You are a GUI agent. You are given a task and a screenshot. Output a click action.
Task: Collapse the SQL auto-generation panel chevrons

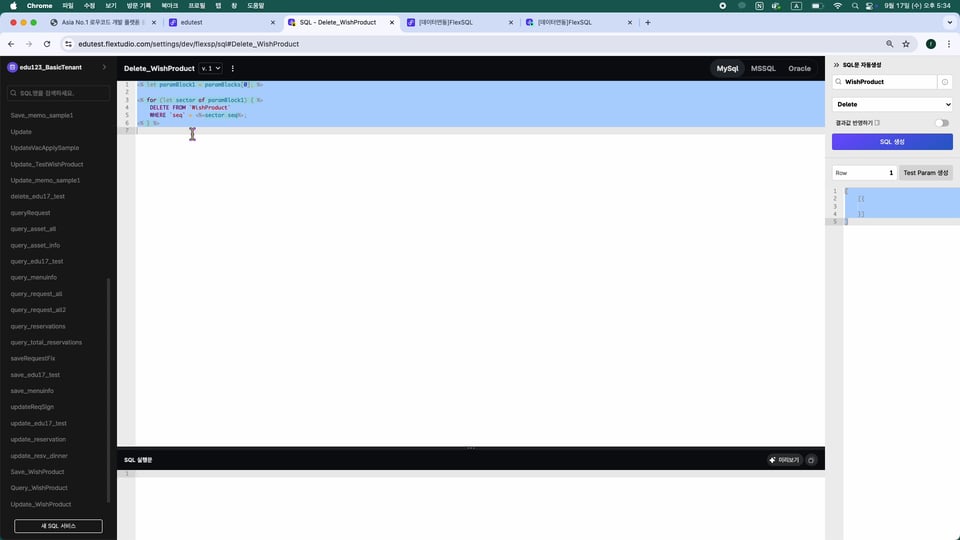836,65
